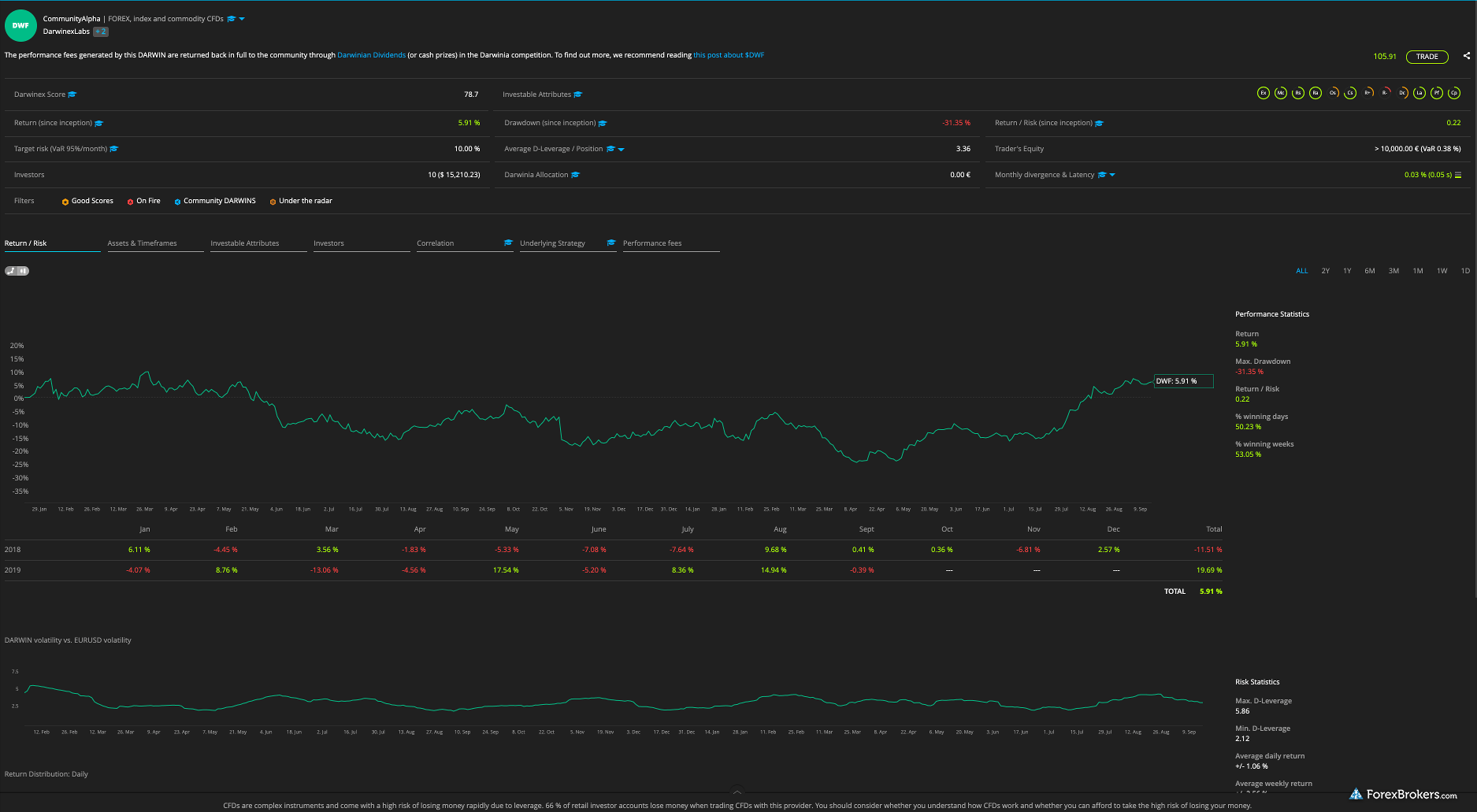Screen dimensions: 1477x812
Task: Click the 2019 May value 17.54 %
Action: click(x=506, y=570)
